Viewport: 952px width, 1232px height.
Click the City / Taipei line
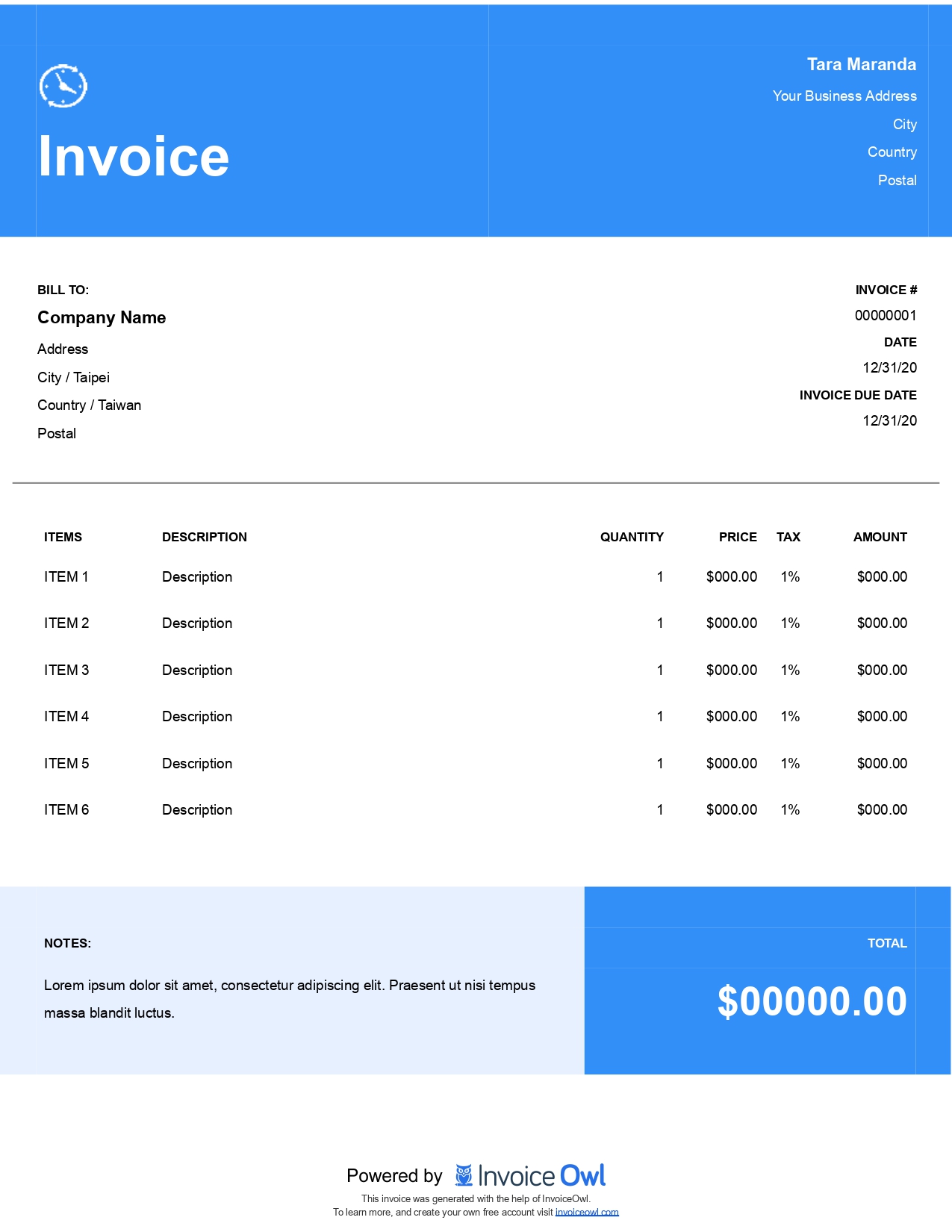(73, 377)
